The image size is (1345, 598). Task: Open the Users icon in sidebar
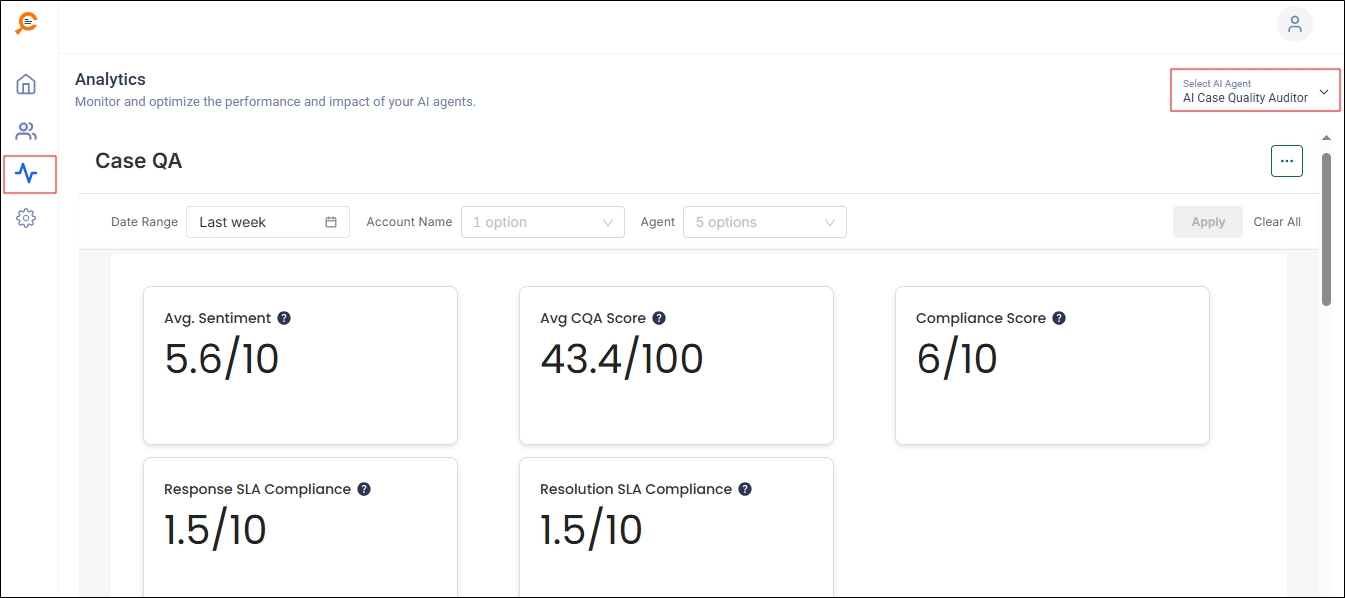(26, 131)
